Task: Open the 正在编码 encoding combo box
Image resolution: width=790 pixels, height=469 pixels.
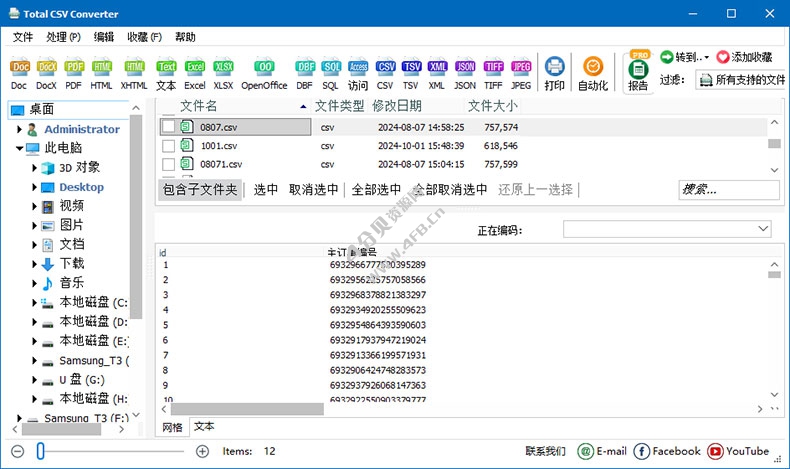Action: (667, 229)
